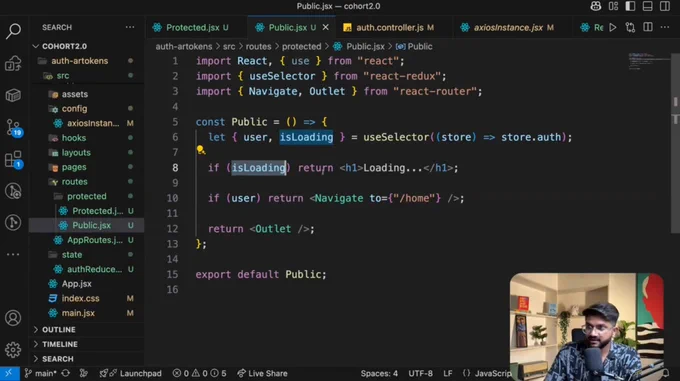Open the hooks folder
This screenshot has width=680, height=381.
tap(87, 138)
